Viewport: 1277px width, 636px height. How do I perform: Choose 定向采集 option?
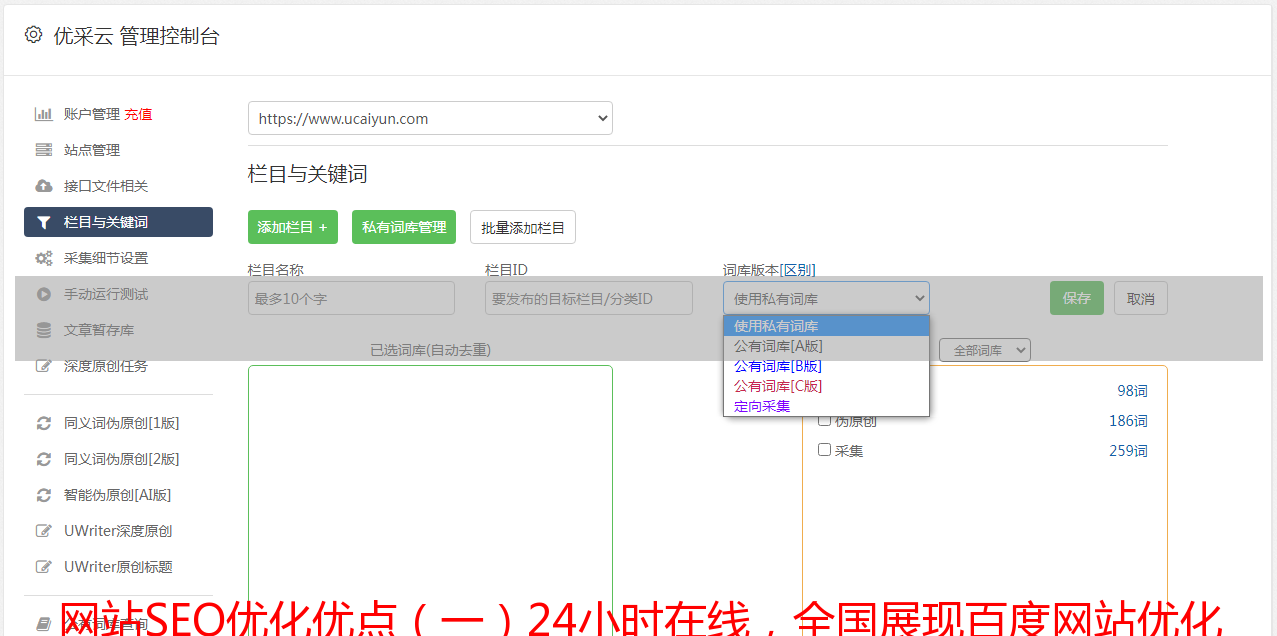point(826,406)
